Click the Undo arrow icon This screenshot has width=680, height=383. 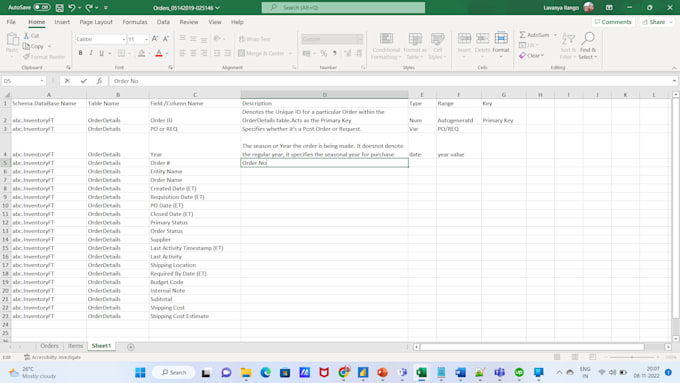[x=72, y=7]
